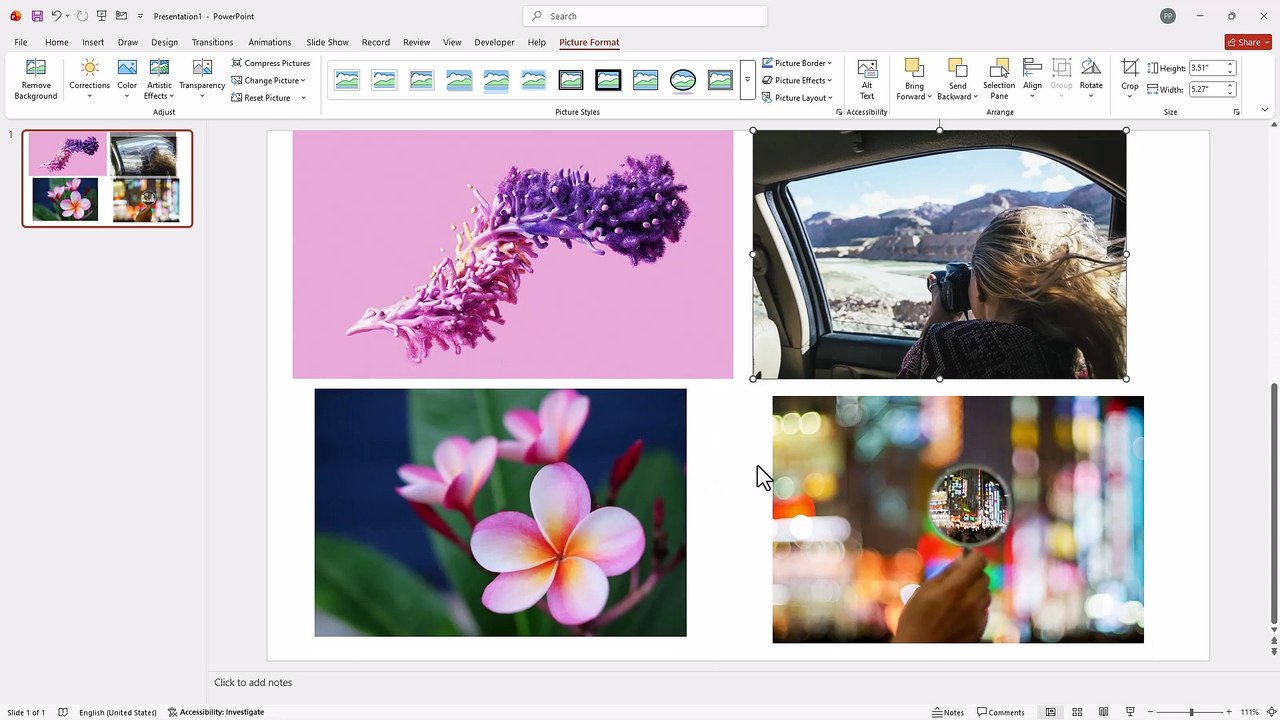The width and height of the screenshot is (1280, 720).
Task: Open the Align objects menu
Action: [1032, 79]
